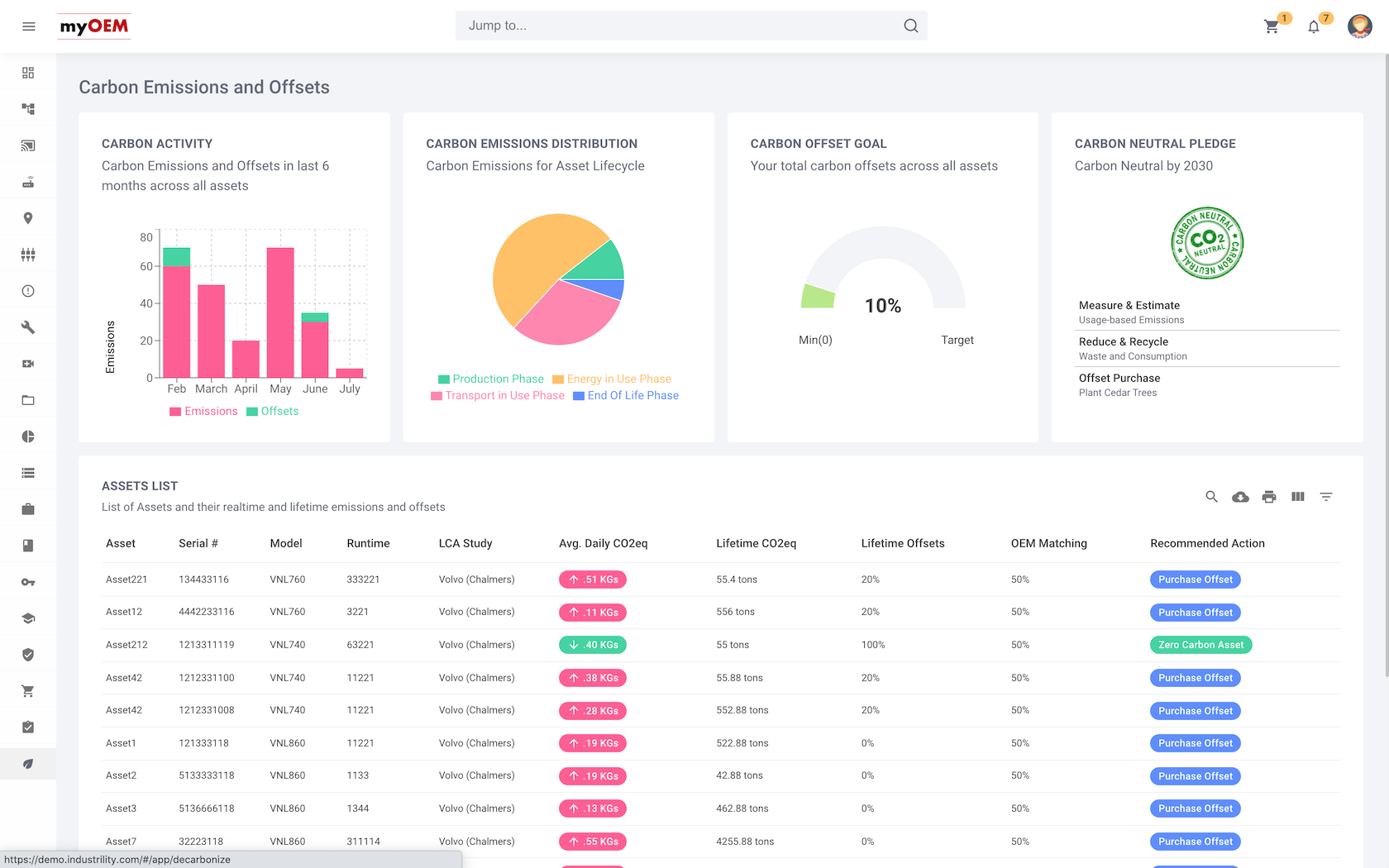1389x868 pixels.
Task: Open the briefcase sidebar icon
Action: [28, 509]
